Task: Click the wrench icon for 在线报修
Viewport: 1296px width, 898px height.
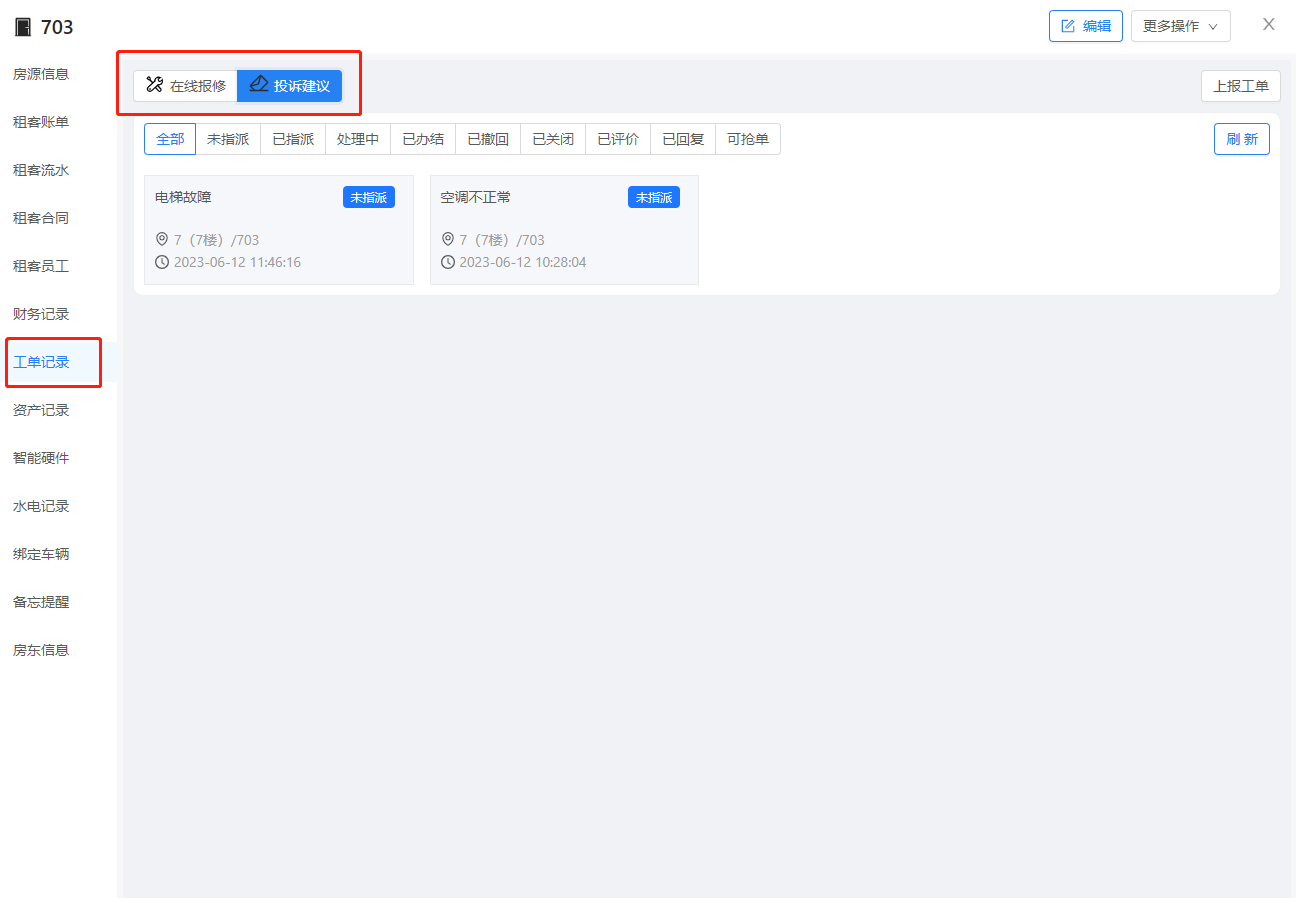Action: click(x=154, y=85)
